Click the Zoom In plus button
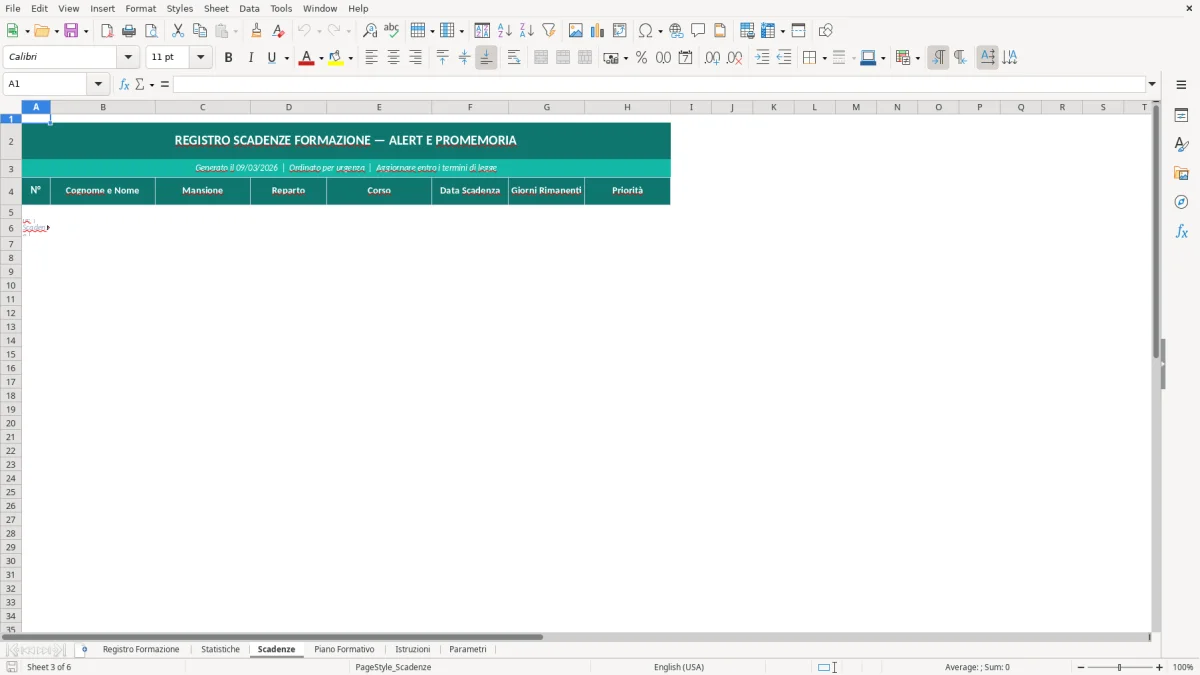 point(1160,667)
